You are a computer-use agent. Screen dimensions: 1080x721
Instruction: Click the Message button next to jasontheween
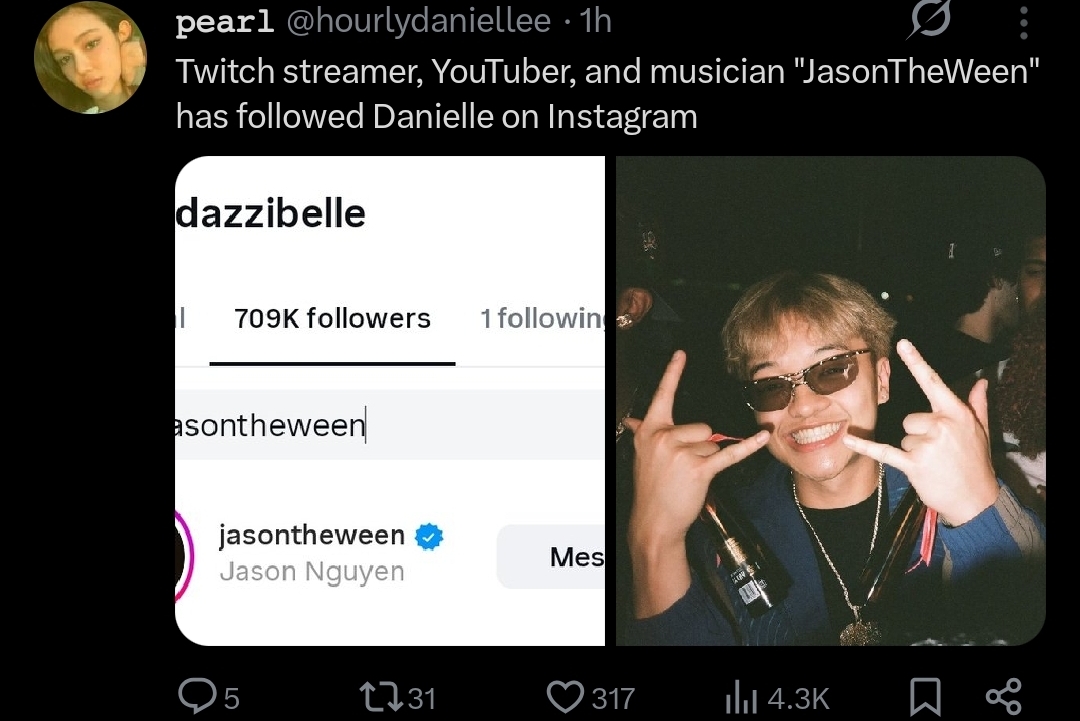tap(551, 556)
